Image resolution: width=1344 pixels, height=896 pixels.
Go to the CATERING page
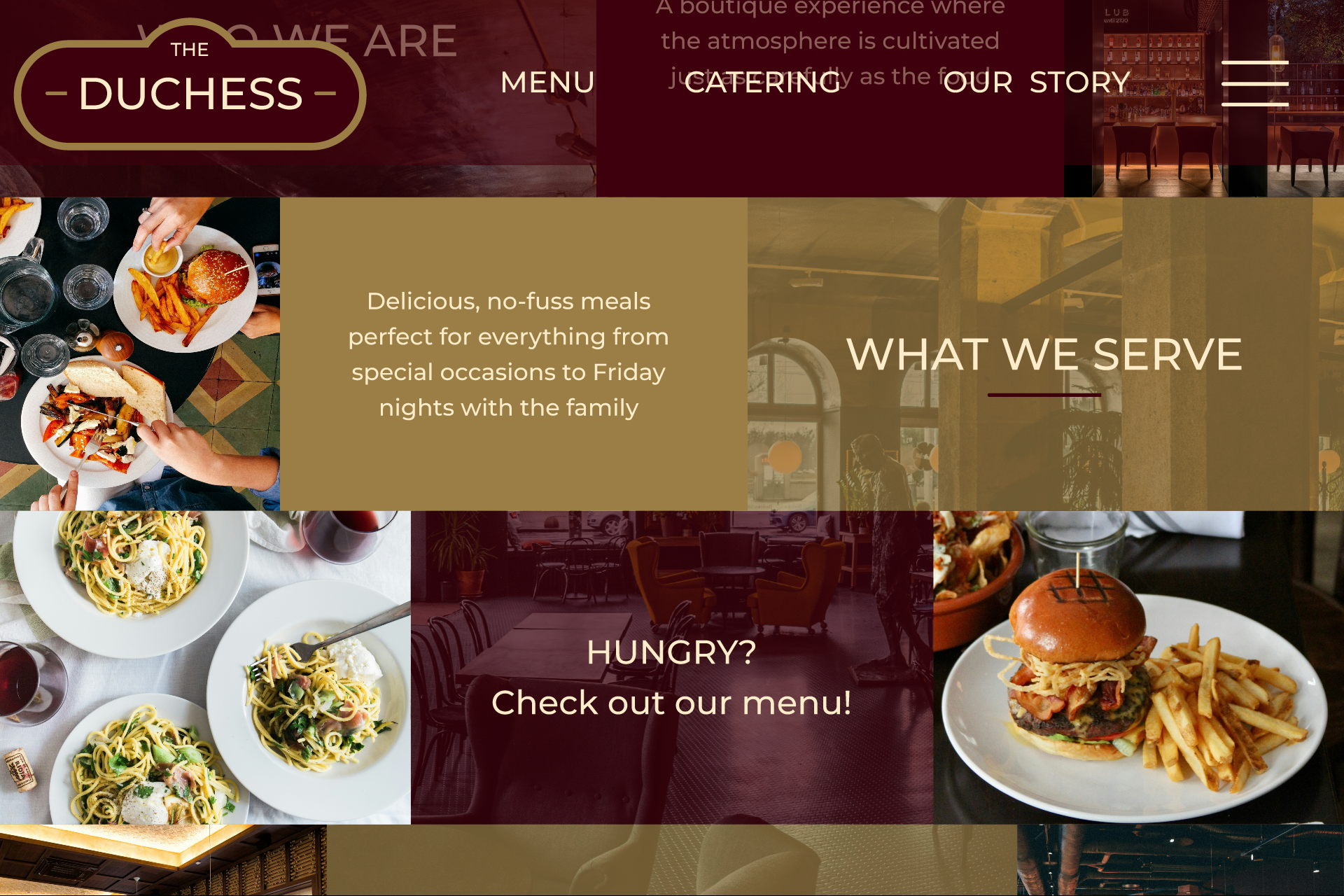click(x=762, y=83)
